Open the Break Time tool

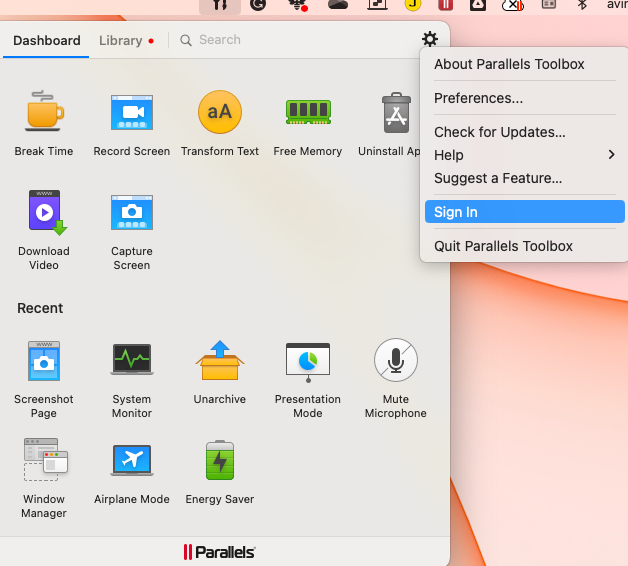coord(44,112)
